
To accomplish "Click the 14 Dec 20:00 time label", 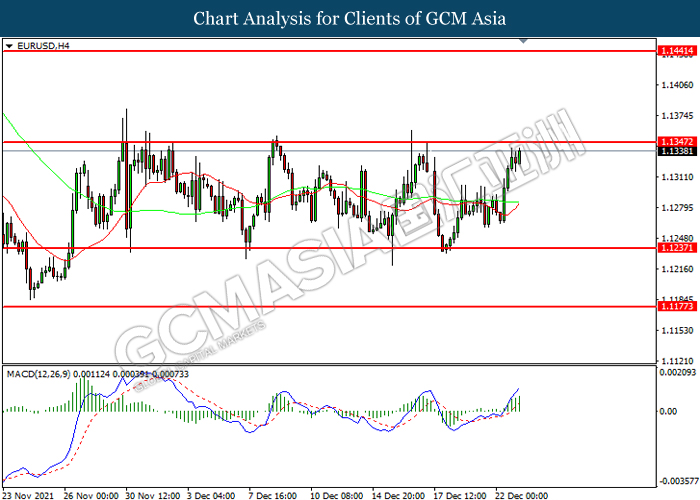I will click(x=399, y=496).
